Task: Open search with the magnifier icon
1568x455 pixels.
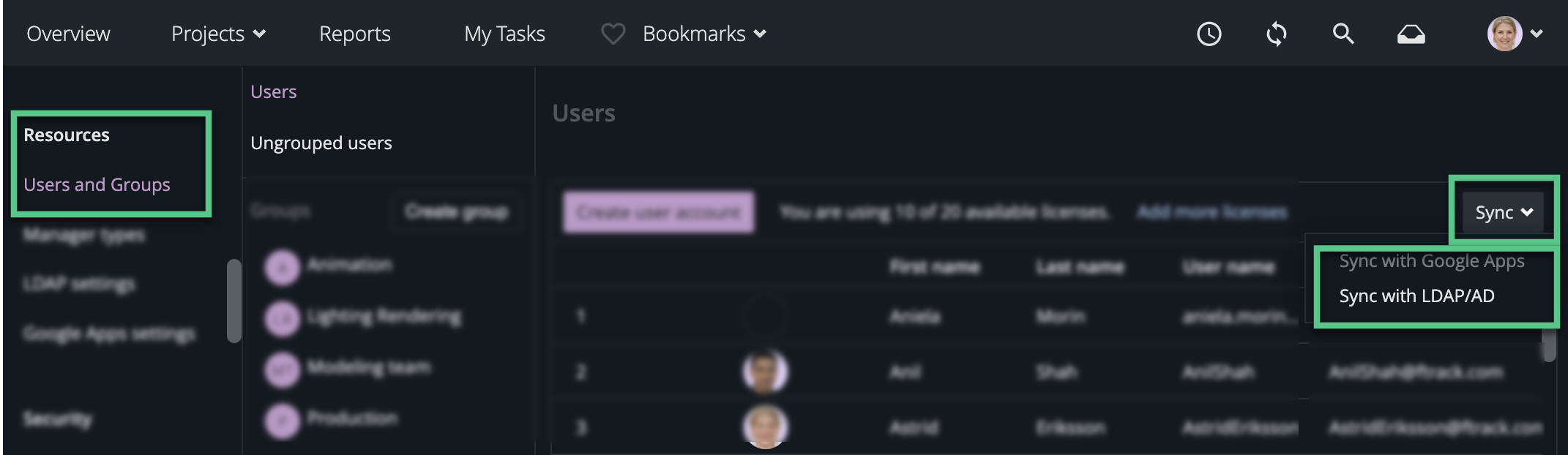Action: 1343,34
